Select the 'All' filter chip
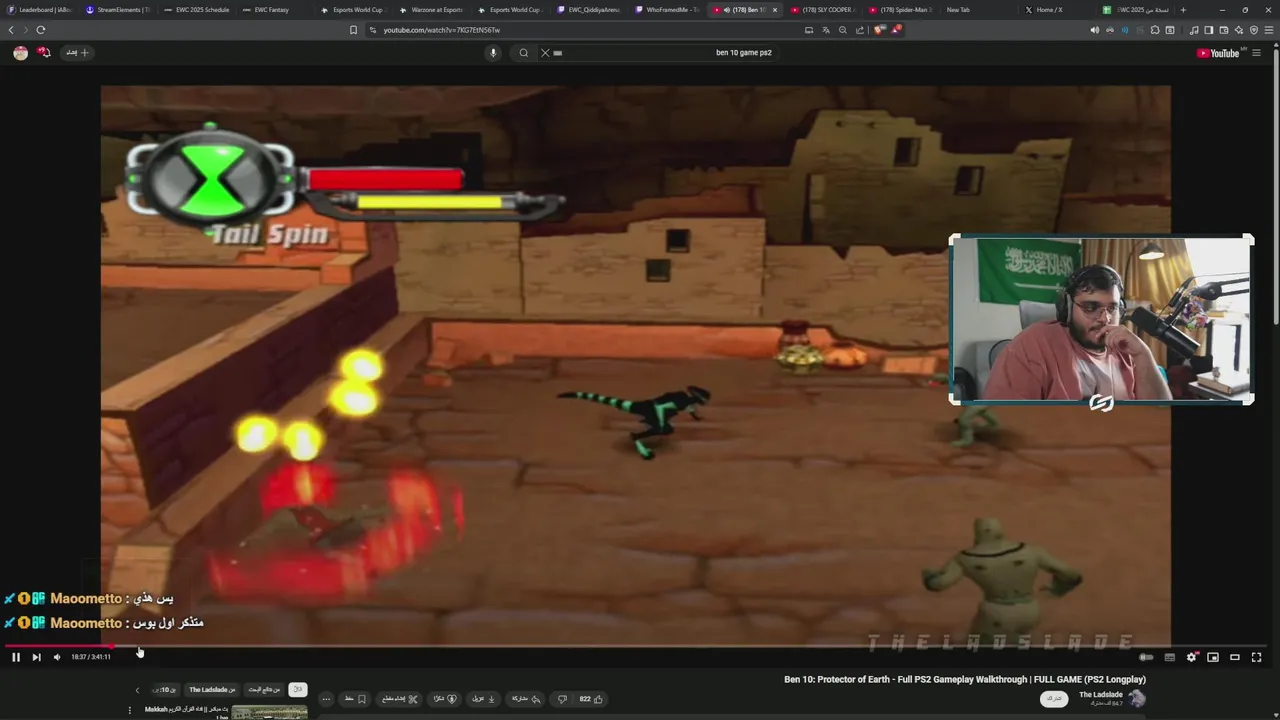 pos(297,689)
